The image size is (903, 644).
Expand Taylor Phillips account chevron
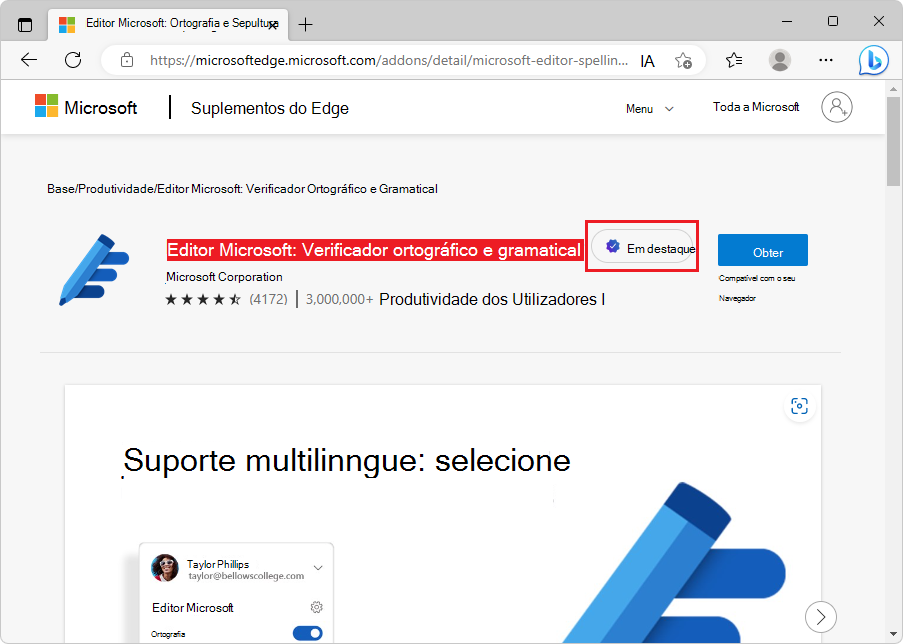tap(318, 568)
